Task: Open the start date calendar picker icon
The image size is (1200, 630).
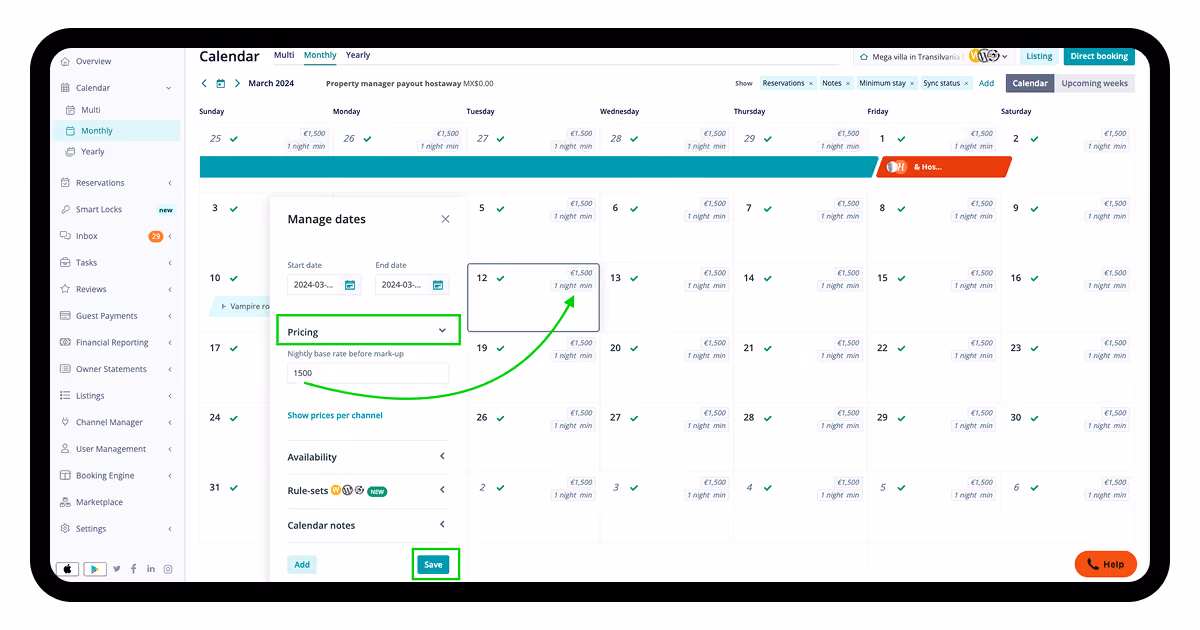Action: pos(350,285)
